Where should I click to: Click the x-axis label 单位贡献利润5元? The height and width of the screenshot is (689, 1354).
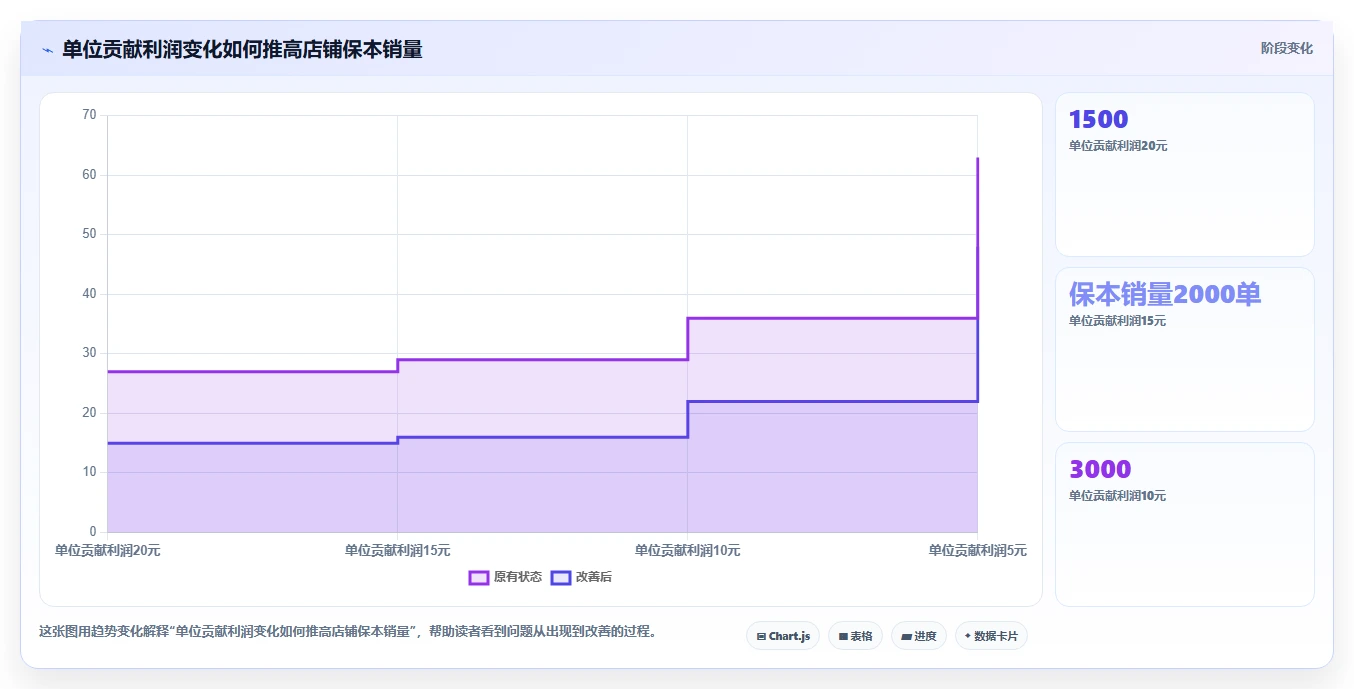tap(977, 550)
